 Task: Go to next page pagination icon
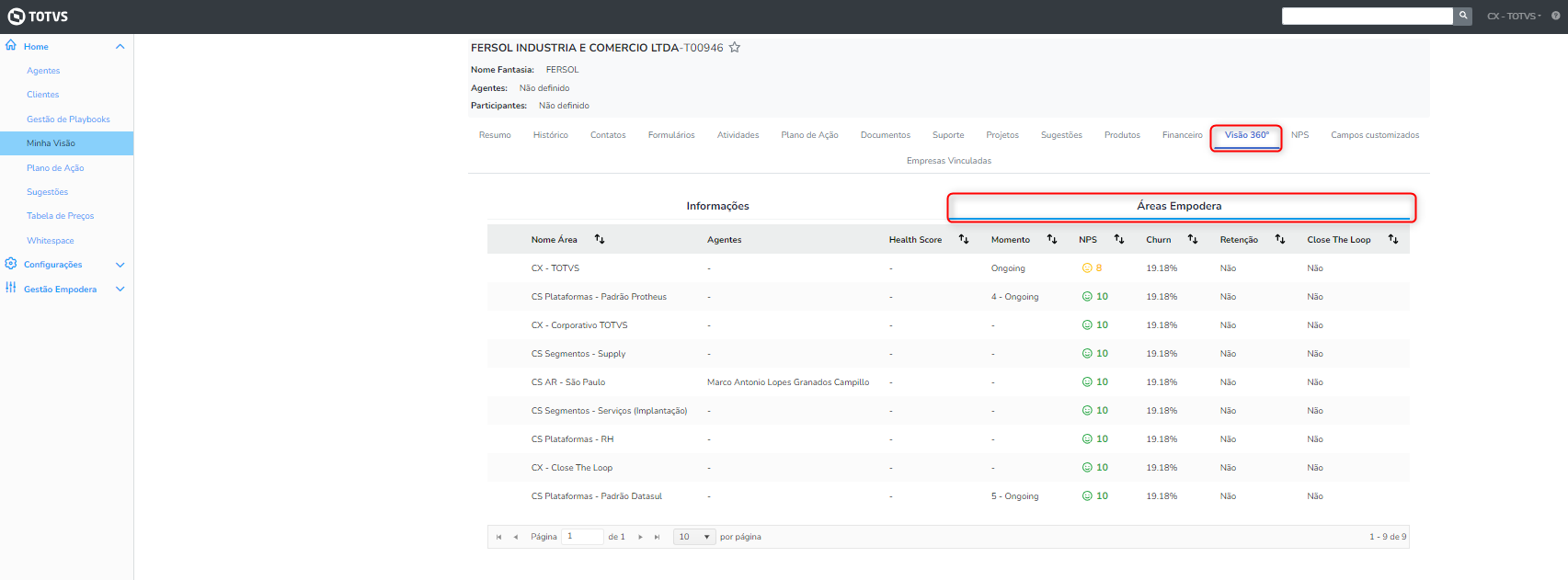click(641, 537)
